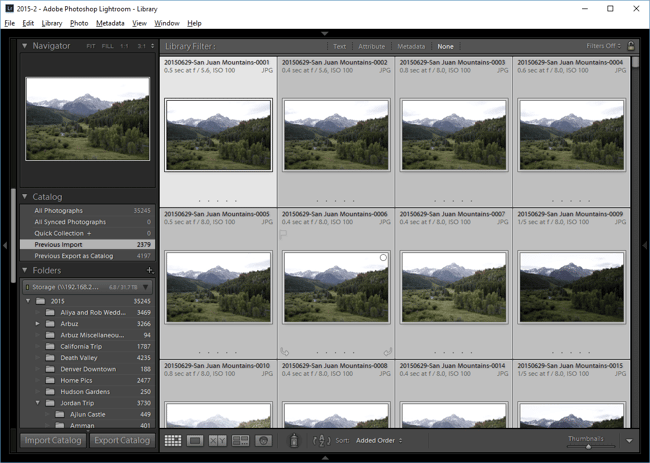This screenshot has width=650, height=463.
Task: Show the right panel with arrow
Action: click(x=645, y=245)
